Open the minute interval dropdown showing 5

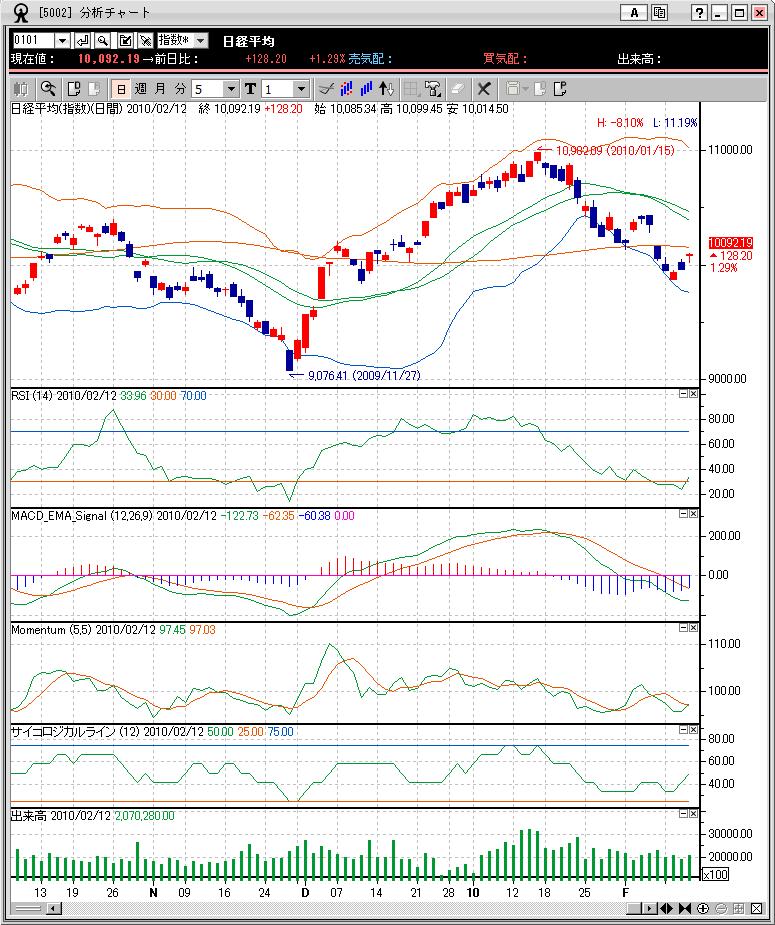click(x=231, y=89)
